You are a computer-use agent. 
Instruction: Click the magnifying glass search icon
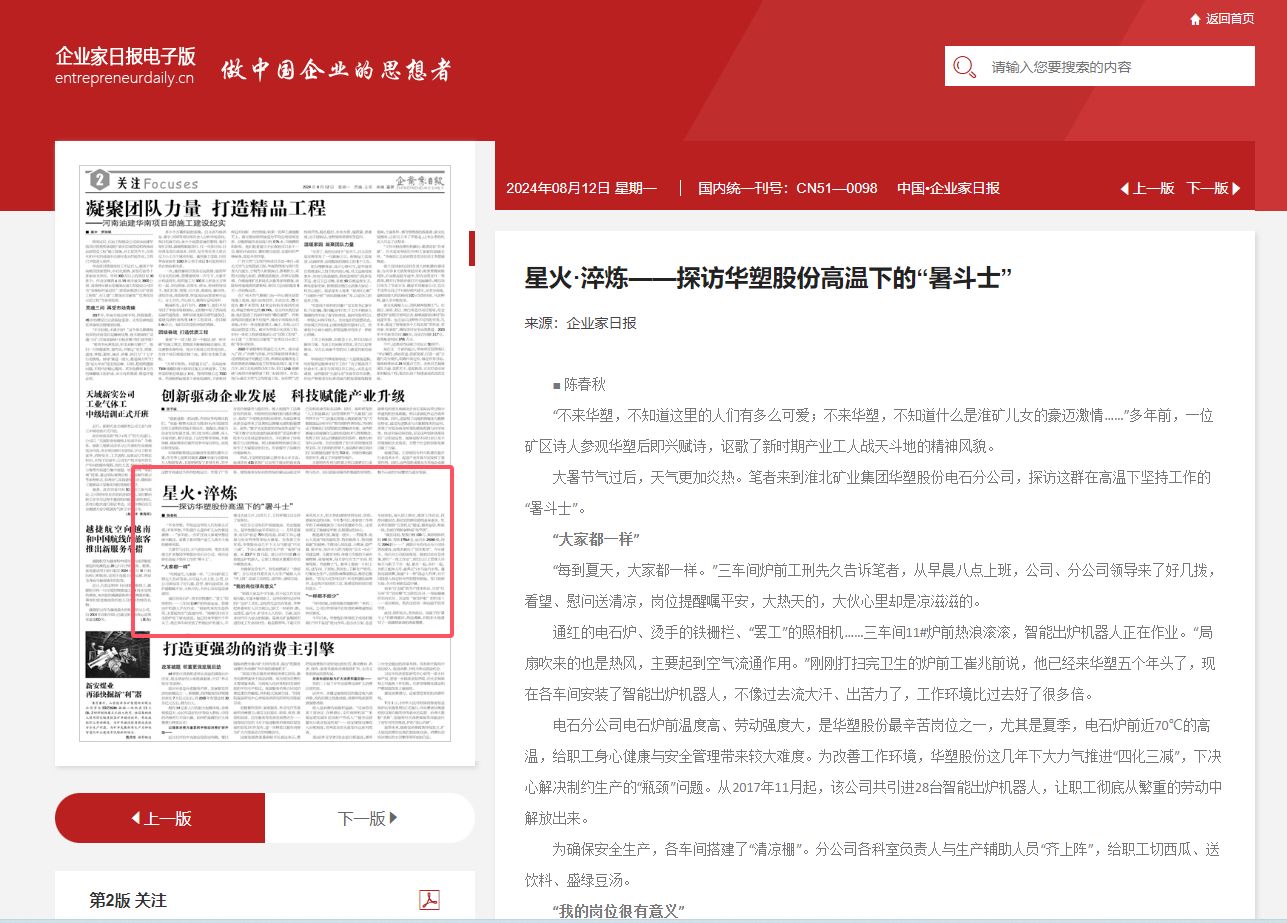click(x=965, y=67)
